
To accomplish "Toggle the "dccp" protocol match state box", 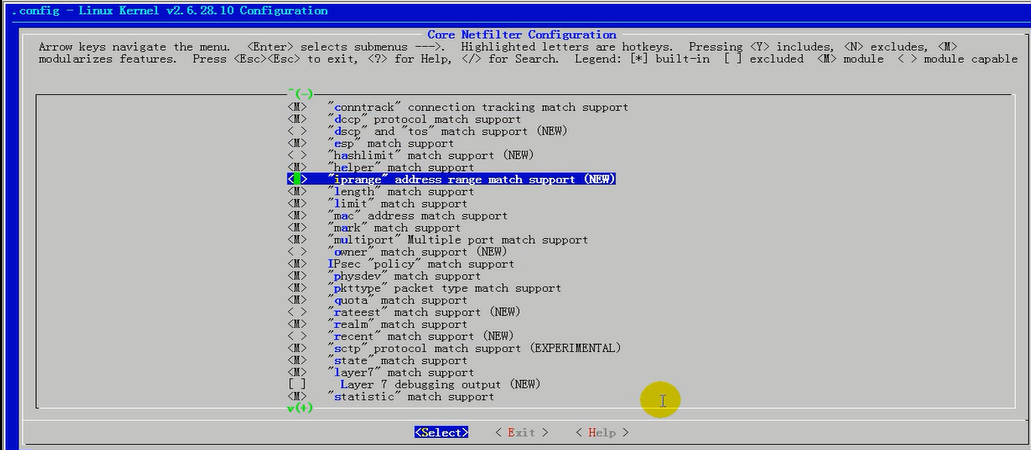I will pos(297,119).
